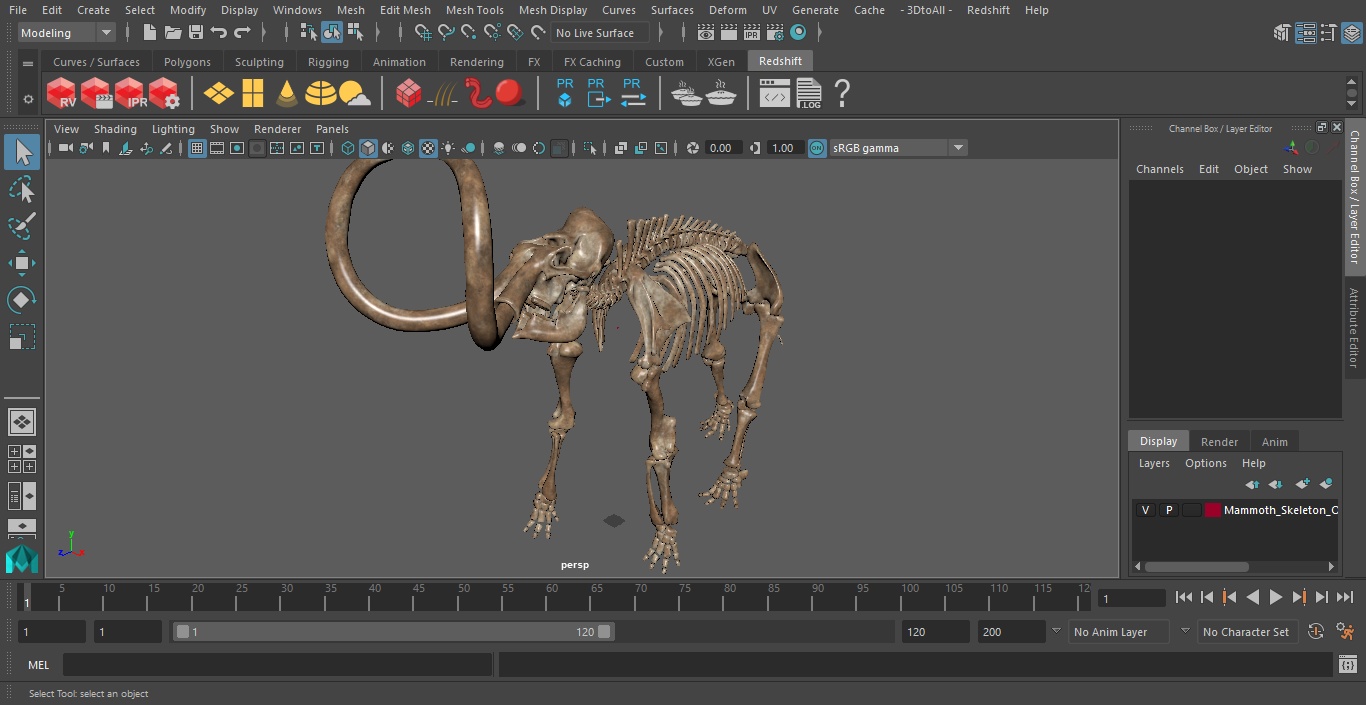1366x705 pixels.
Task: Click No Live Surface field
Action: pos(600,33)
